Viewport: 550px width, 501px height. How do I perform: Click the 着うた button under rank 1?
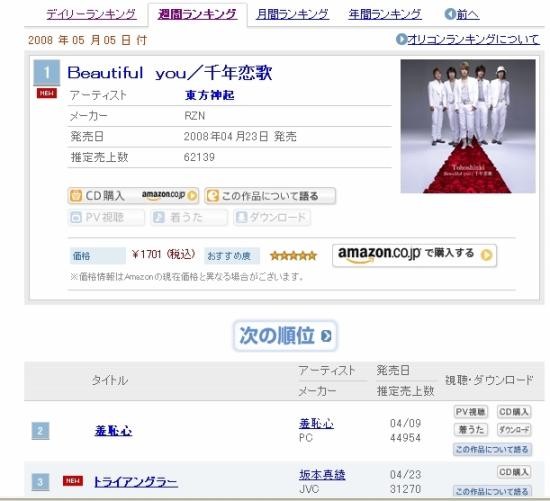click(189, 218)
